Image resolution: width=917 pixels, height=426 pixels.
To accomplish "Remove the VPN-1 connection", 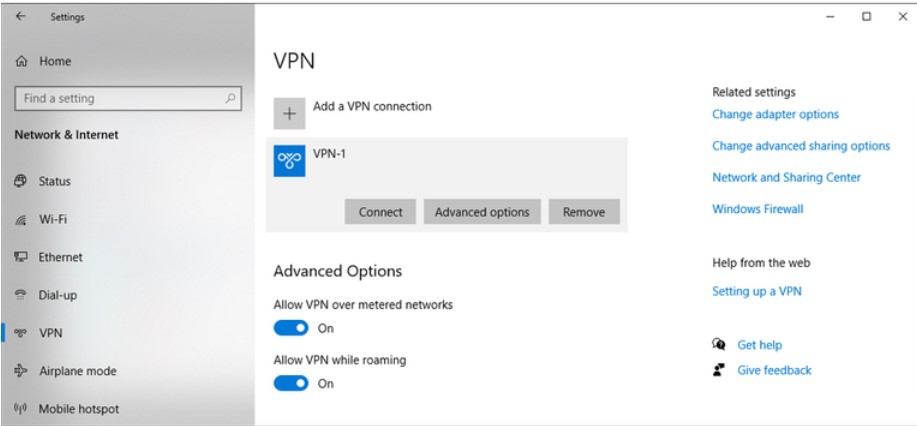I will click(x=584, y=212).
